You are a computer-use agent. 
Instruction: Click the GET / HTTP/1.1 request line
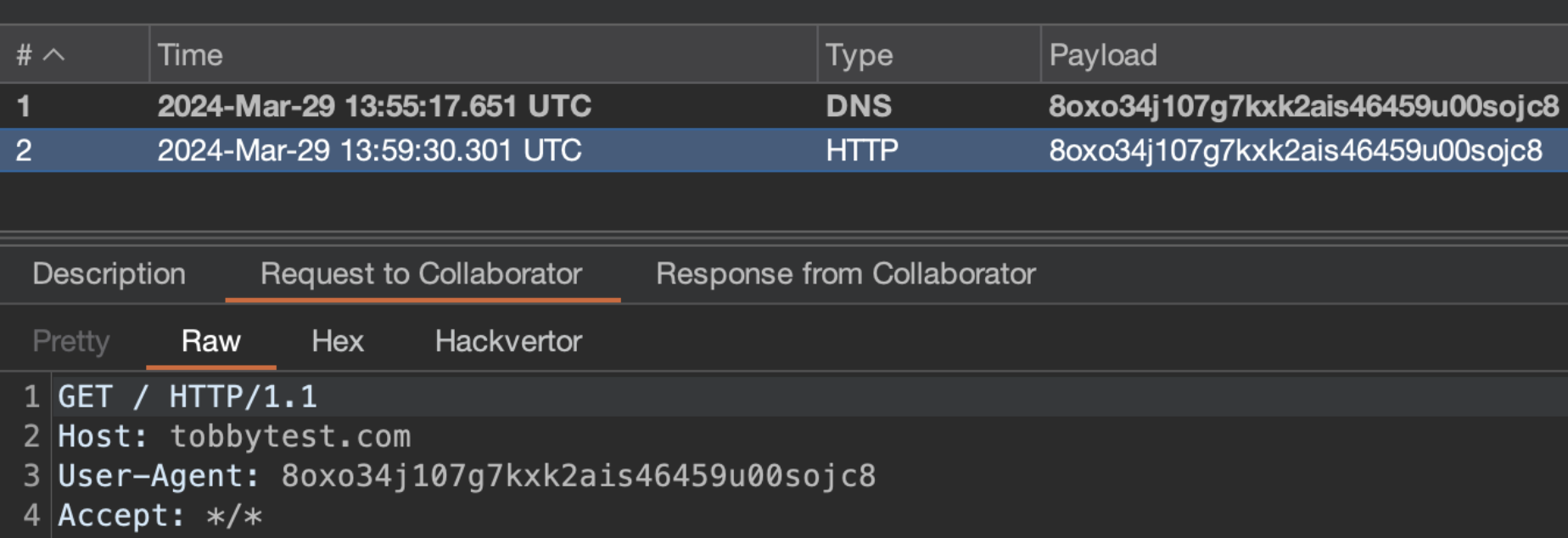click(x=187, y=397)
